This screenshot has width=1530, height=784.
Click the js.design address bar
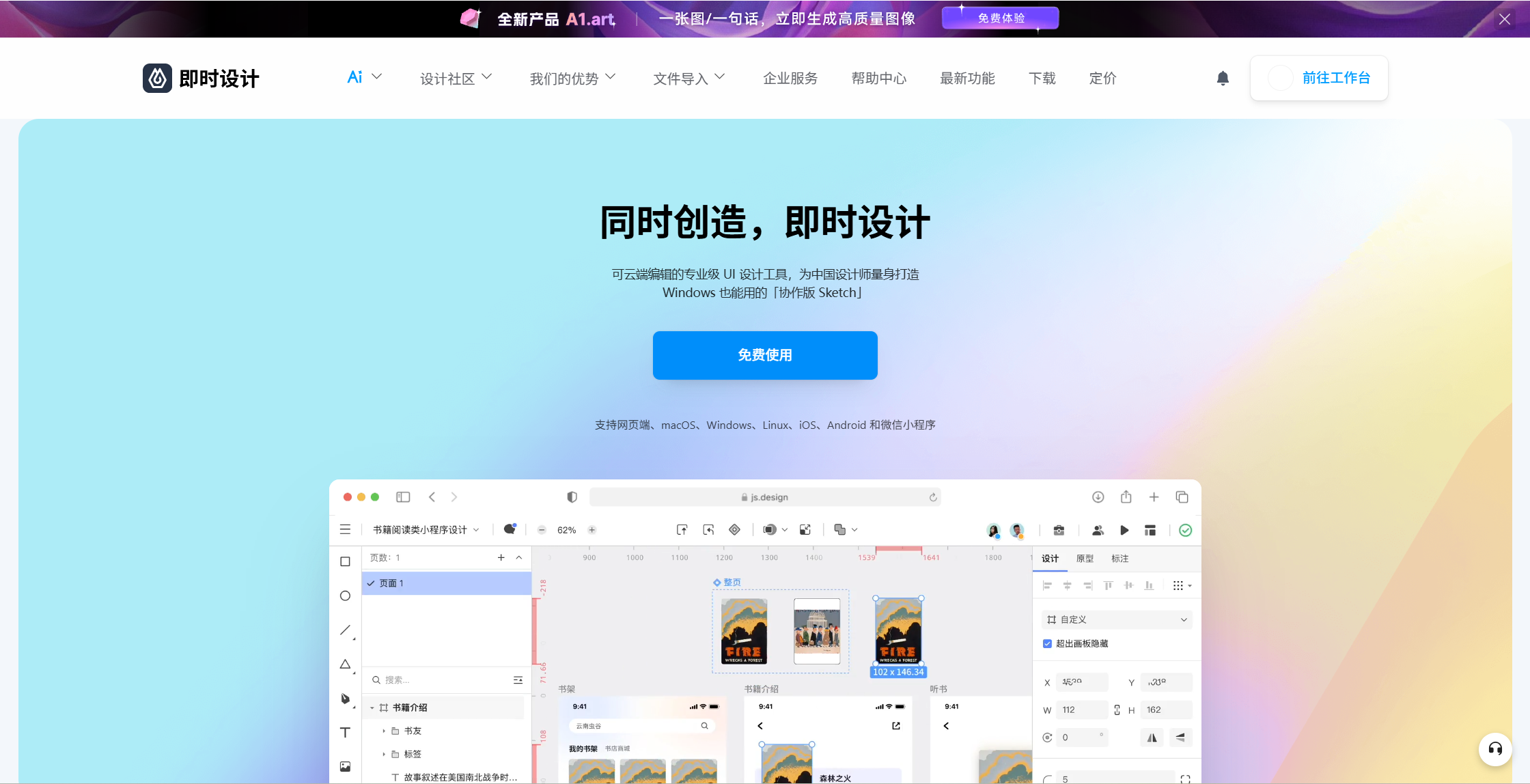tap(765, 497)
